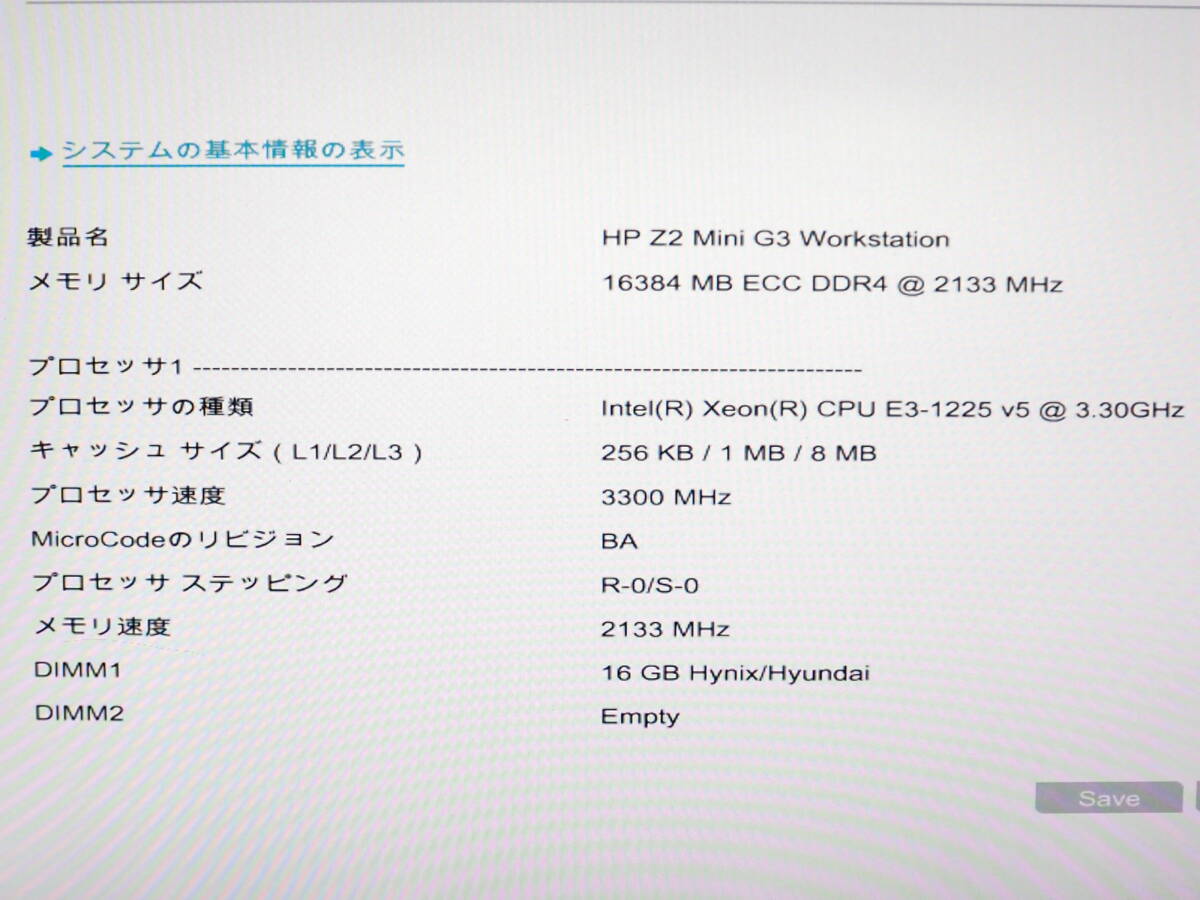Select the 製品名 label
Viewport: 1200px width, 900px height.
(69, 238)
